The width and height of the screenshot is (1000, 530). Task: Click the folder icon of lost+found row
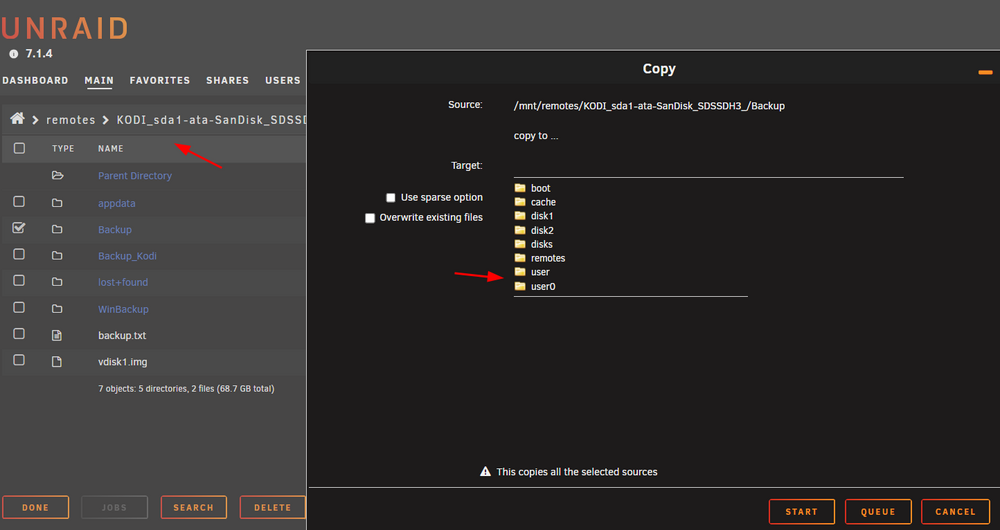[x=57, y=282]
